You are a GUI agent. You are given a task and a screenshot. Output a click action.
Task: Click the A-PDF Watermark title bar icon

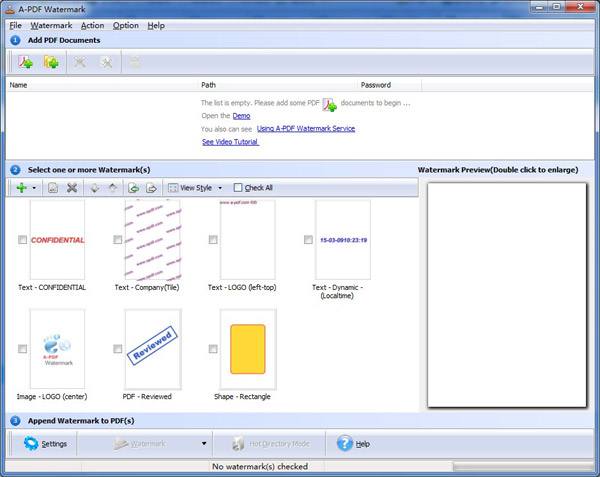[9, 9]
